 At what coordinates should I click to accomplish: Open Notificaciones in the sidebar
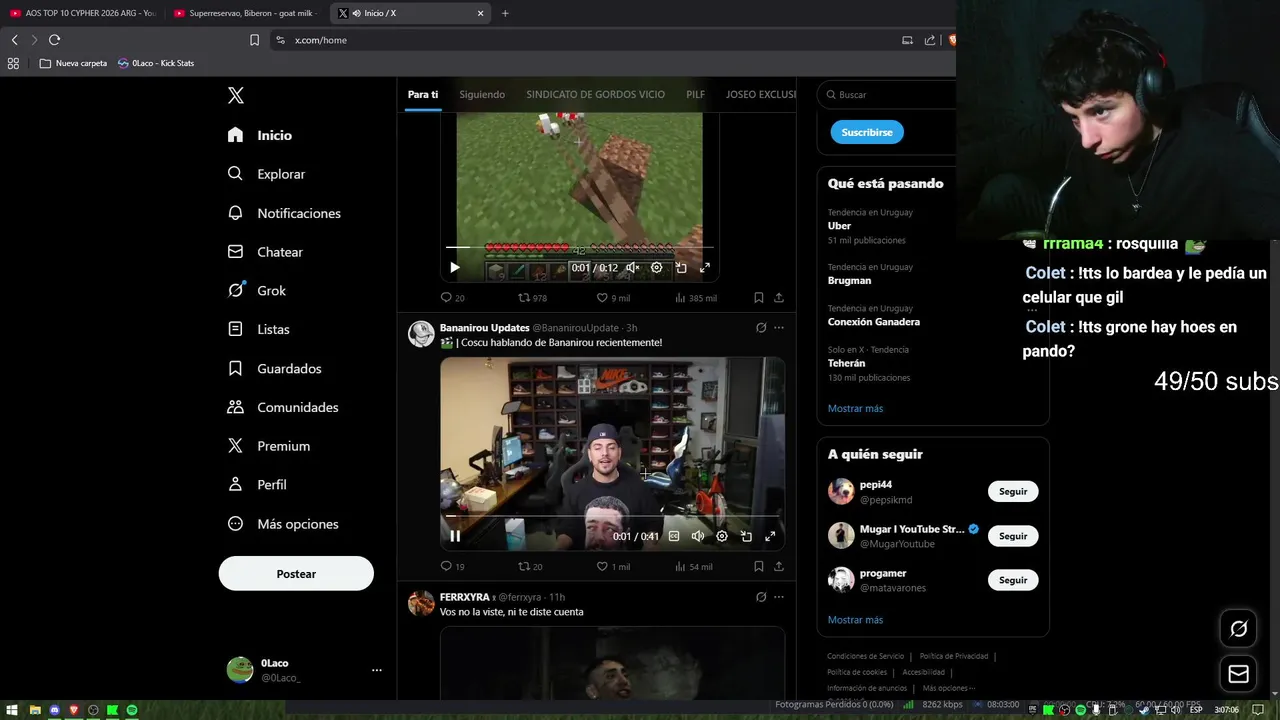click(284, 213)
